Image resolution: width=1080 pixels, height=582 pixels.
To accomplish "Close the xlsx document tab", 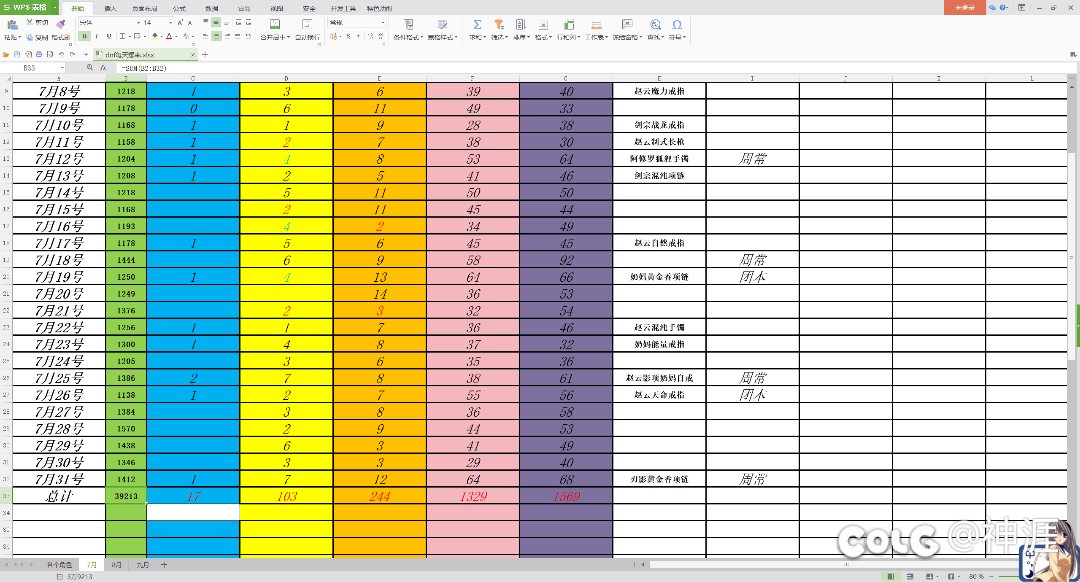I will coord(193,54).
